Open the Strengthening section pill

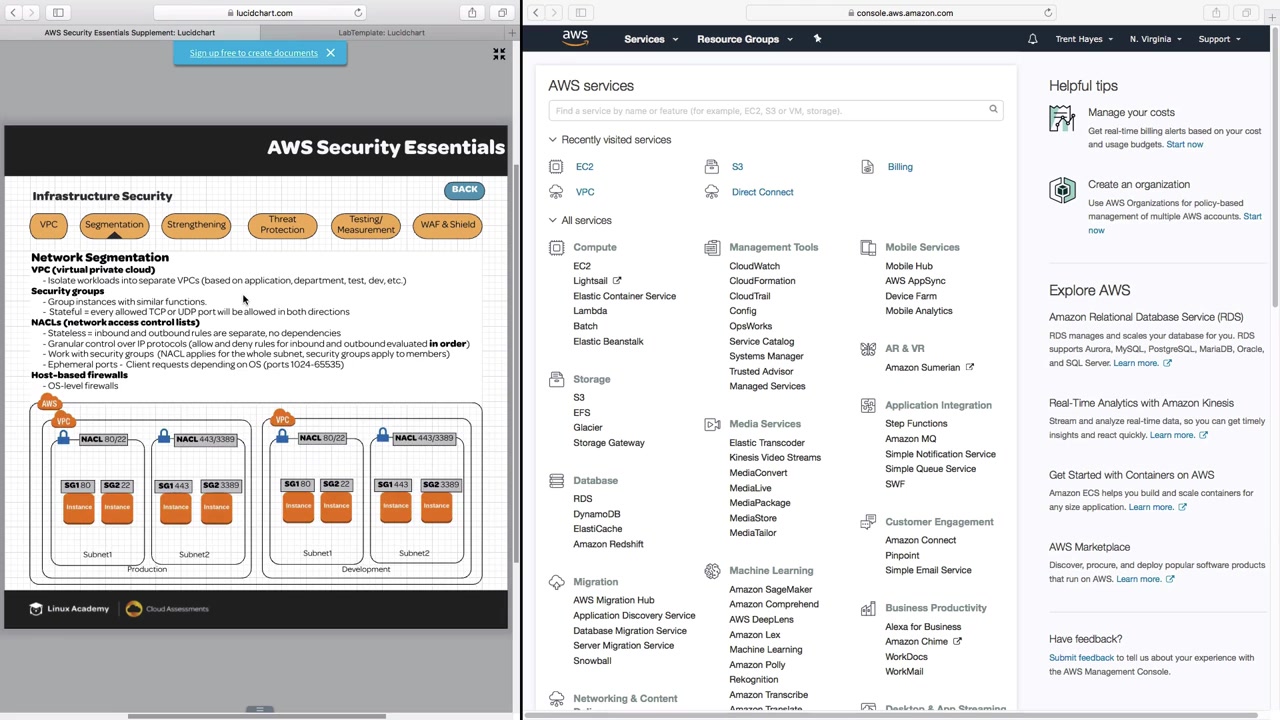coord(196,225)
